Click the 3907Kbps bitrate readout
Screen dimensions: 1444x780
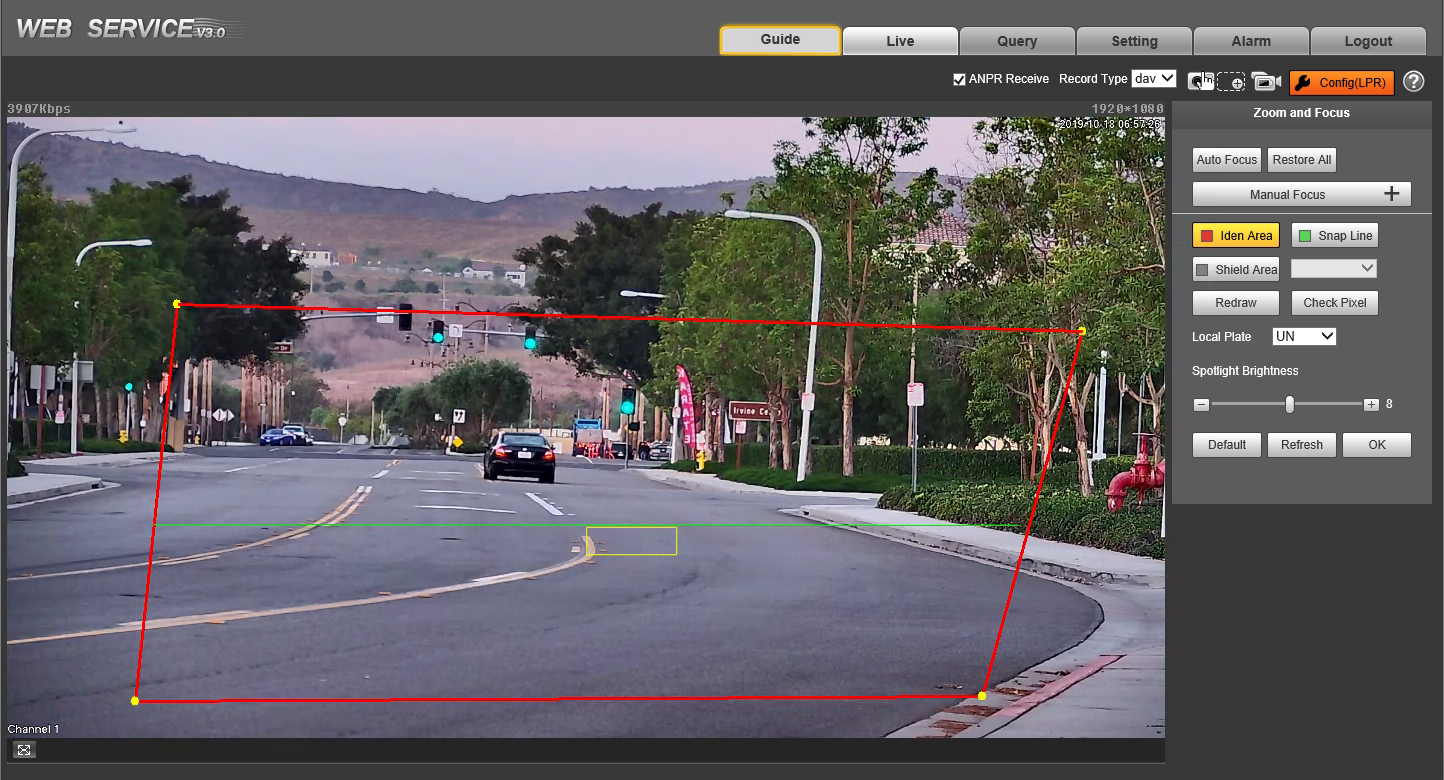click(39, 109)
